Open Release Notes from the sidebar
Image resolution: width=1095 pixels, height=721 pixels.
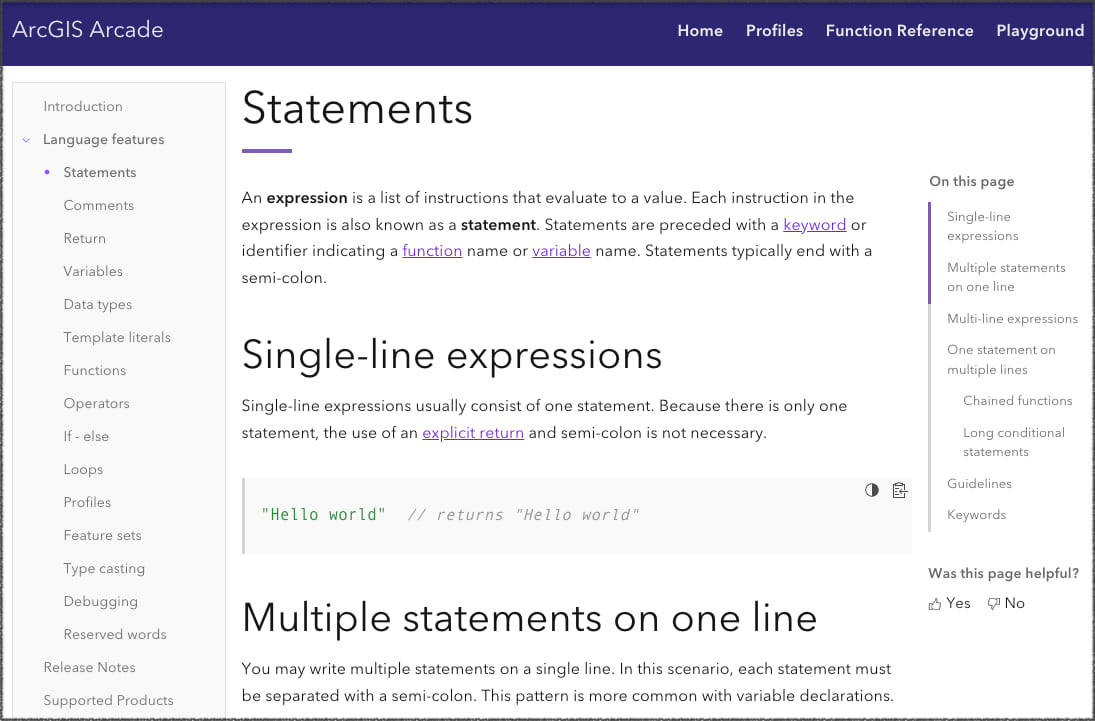[x=89, y=668]
